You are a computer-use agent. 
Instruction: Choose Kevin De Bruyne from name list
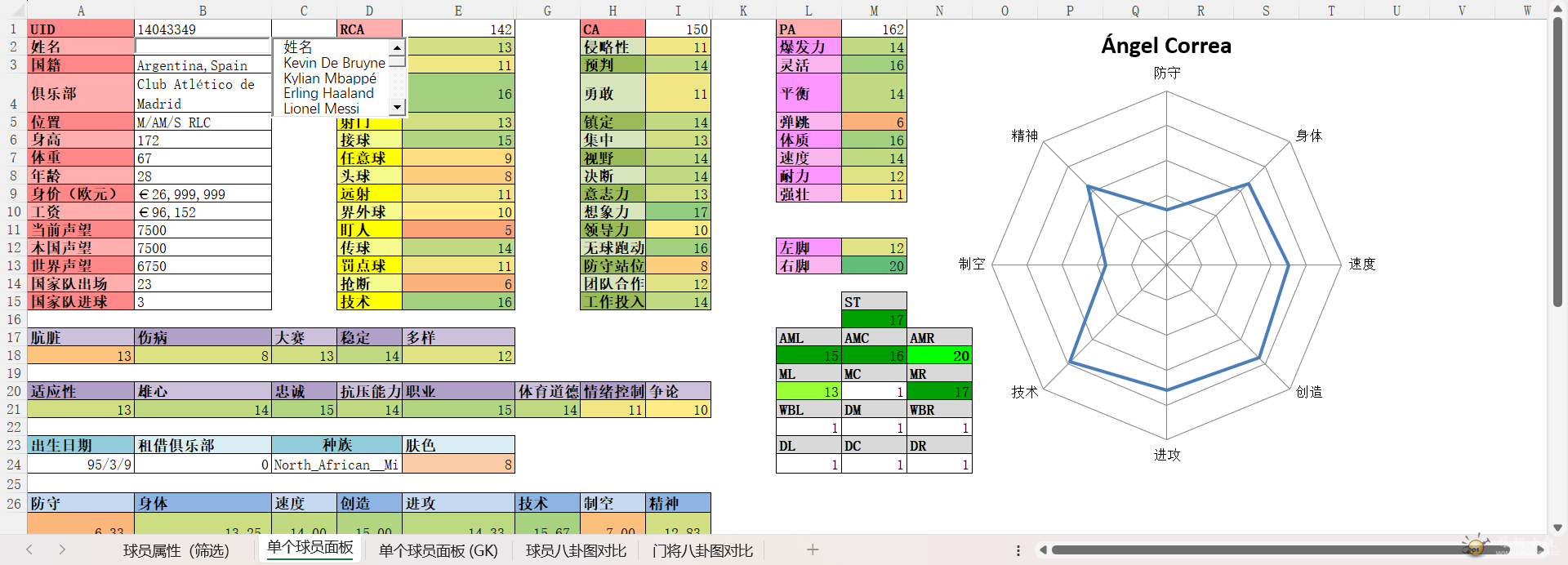click(334, 63)
